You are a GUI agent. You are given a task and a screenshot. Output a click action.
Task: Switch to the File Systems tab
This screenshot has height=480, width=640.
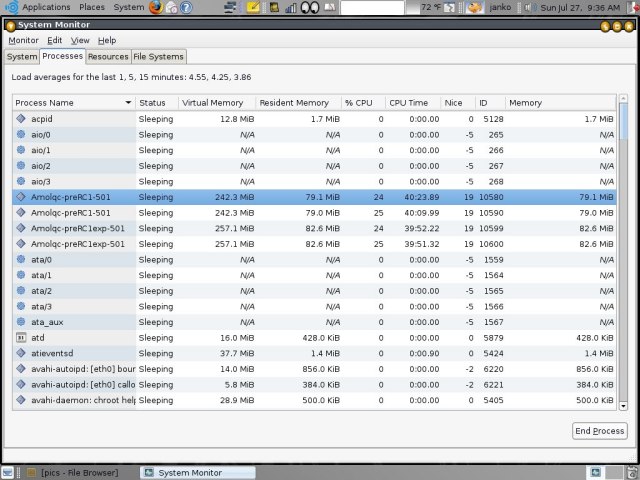pos(158,57)
